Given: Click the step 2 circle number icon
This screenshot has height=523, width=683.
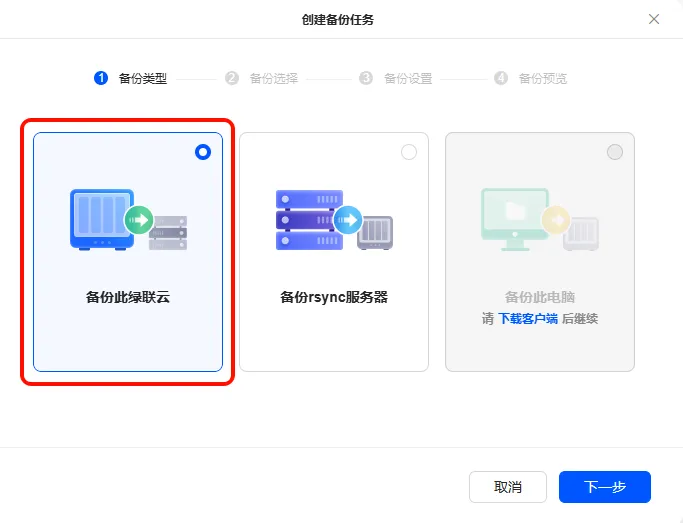Looking at the screenshot, I should 232,78.
